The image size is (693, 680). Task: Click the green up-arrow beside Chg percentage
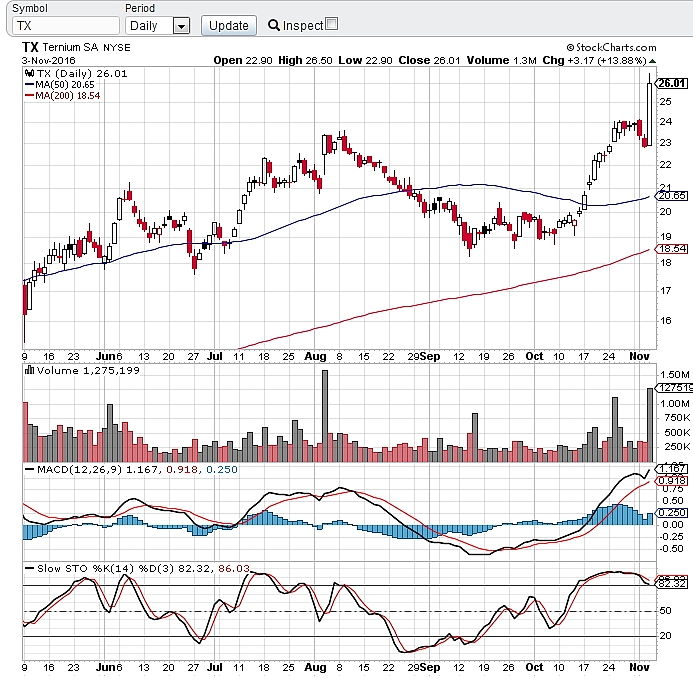(652, 61)
